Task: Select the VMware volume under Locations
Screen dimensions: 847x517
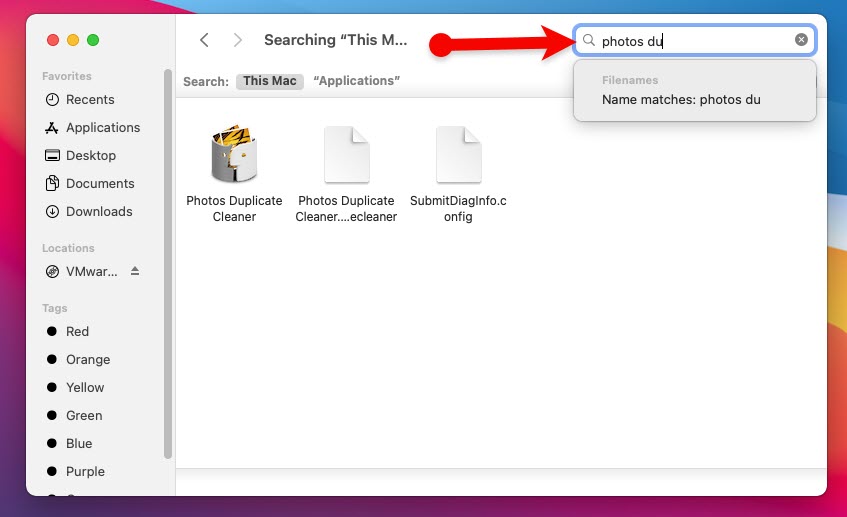Action: pos(90,272)
